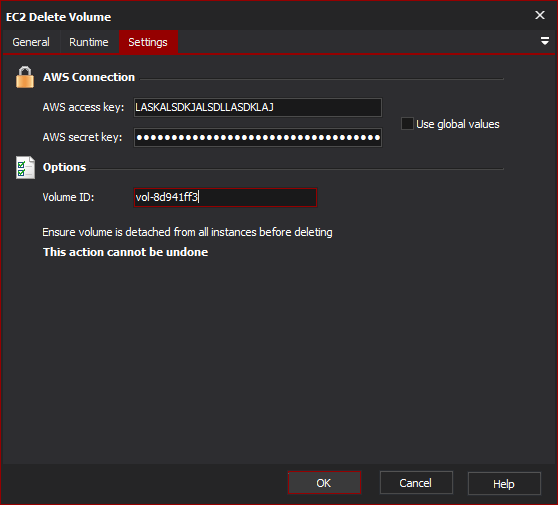Focus the AWS secret key field

(258, 137)
